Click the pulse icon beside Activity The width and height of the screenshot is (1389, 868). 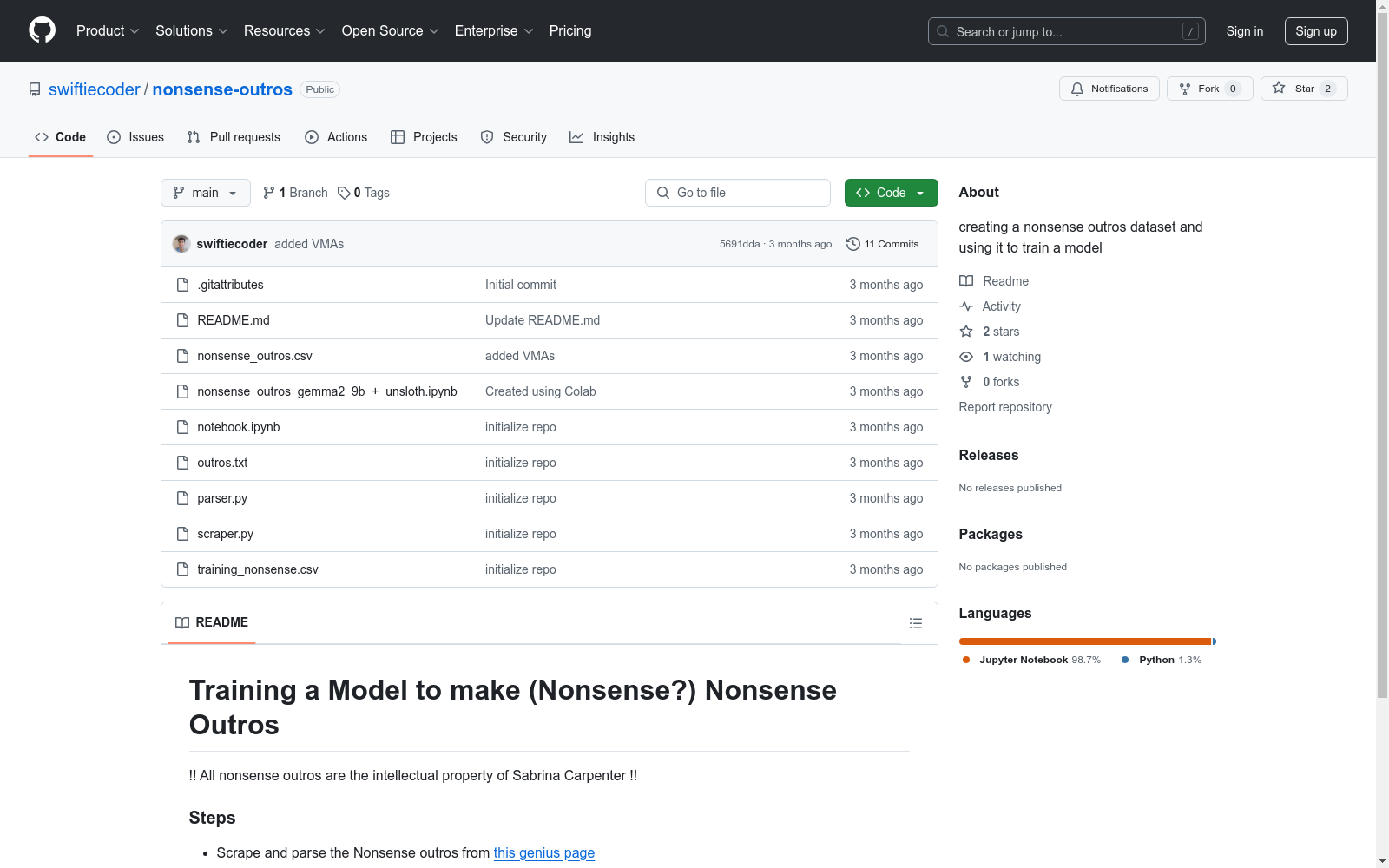click(966, 306)
